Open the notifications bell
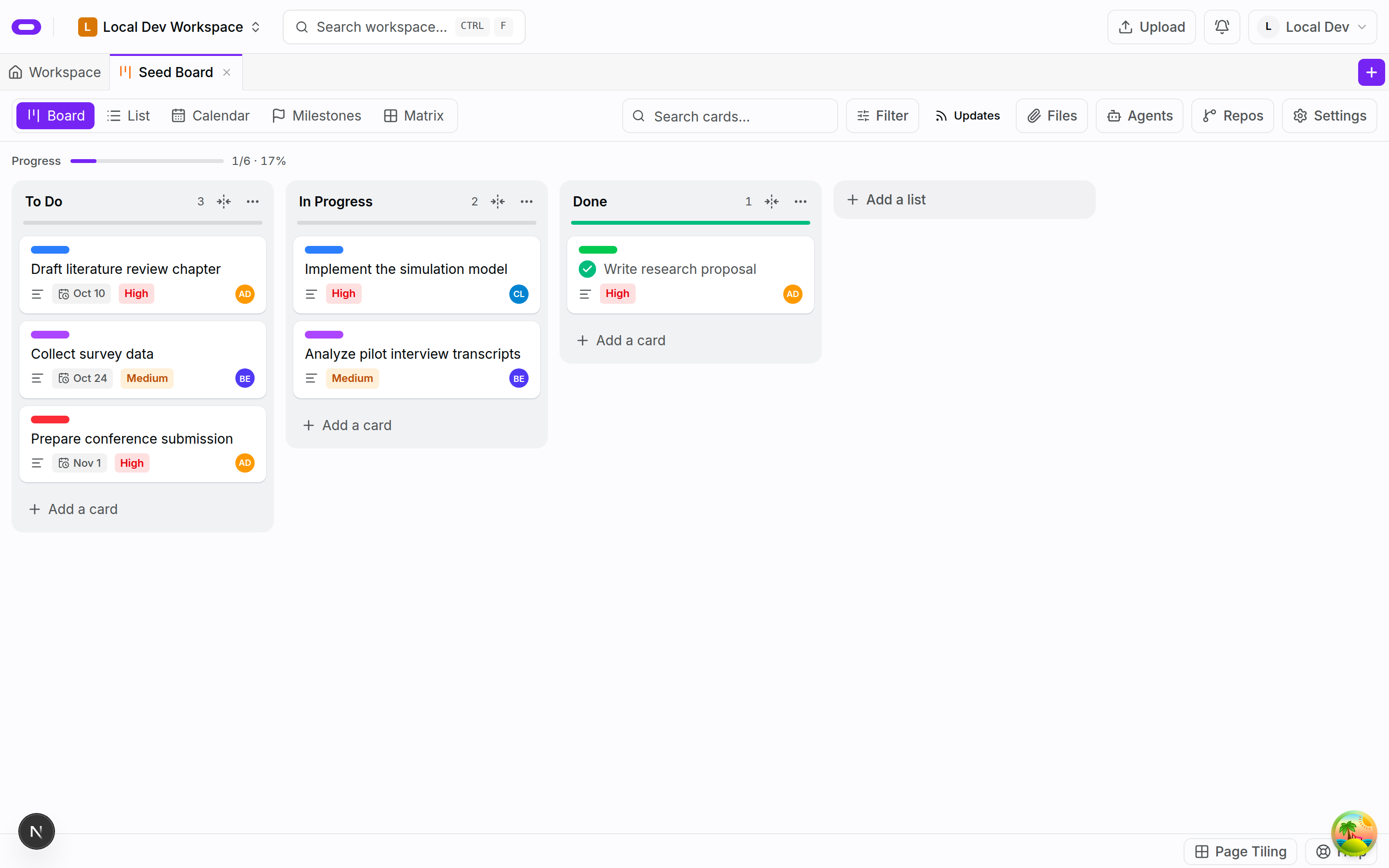Viewport: 1389px width, 868px height. pyautogui.click(x=1221, y=27)
